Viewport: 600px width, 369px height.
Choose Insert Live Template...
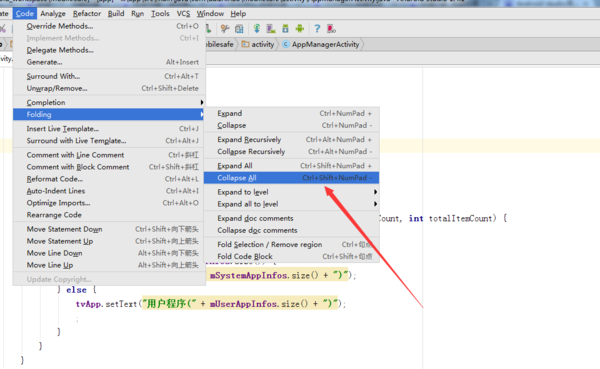click(x=109, y=129)
